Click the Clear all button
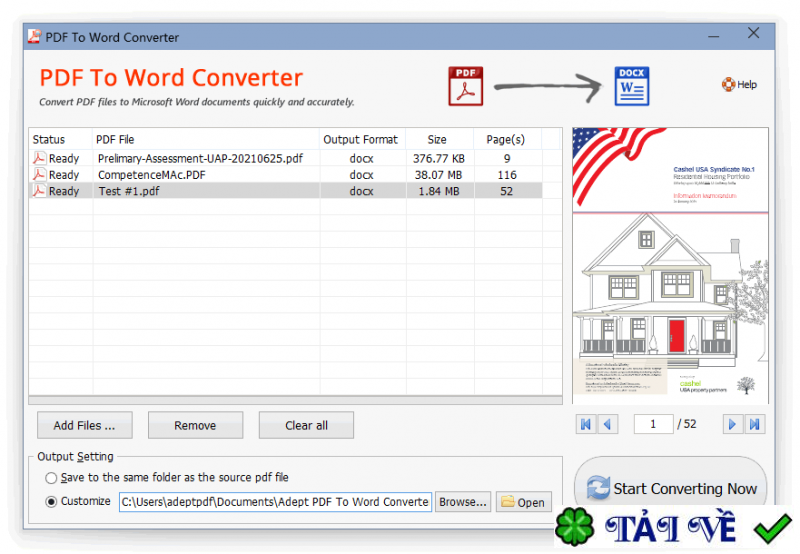The image size is (800, 554). coord(306,425)
